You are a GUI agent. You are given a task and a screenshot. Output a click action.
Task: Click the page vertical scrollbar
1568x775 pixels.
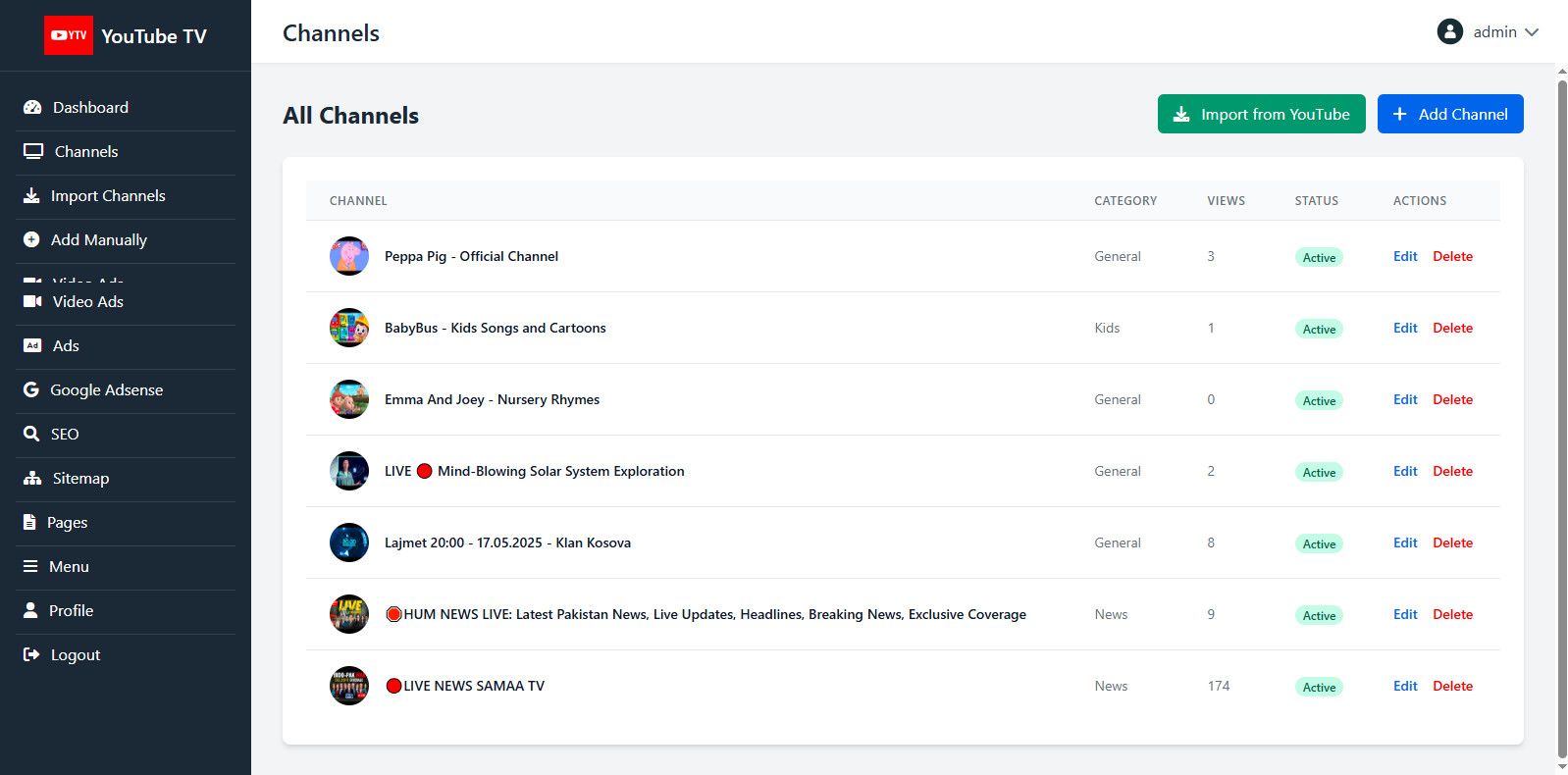1562,392
